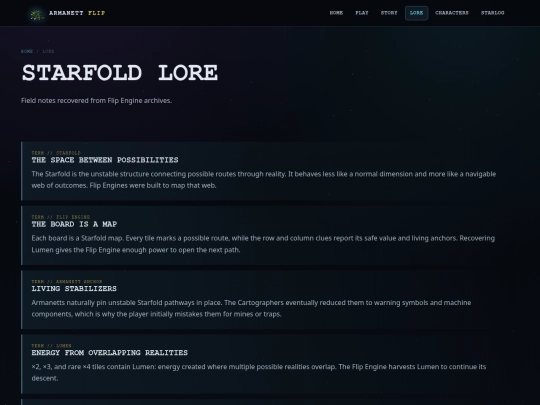Click the Lore breadcrumb text

(x=48, y=51)
